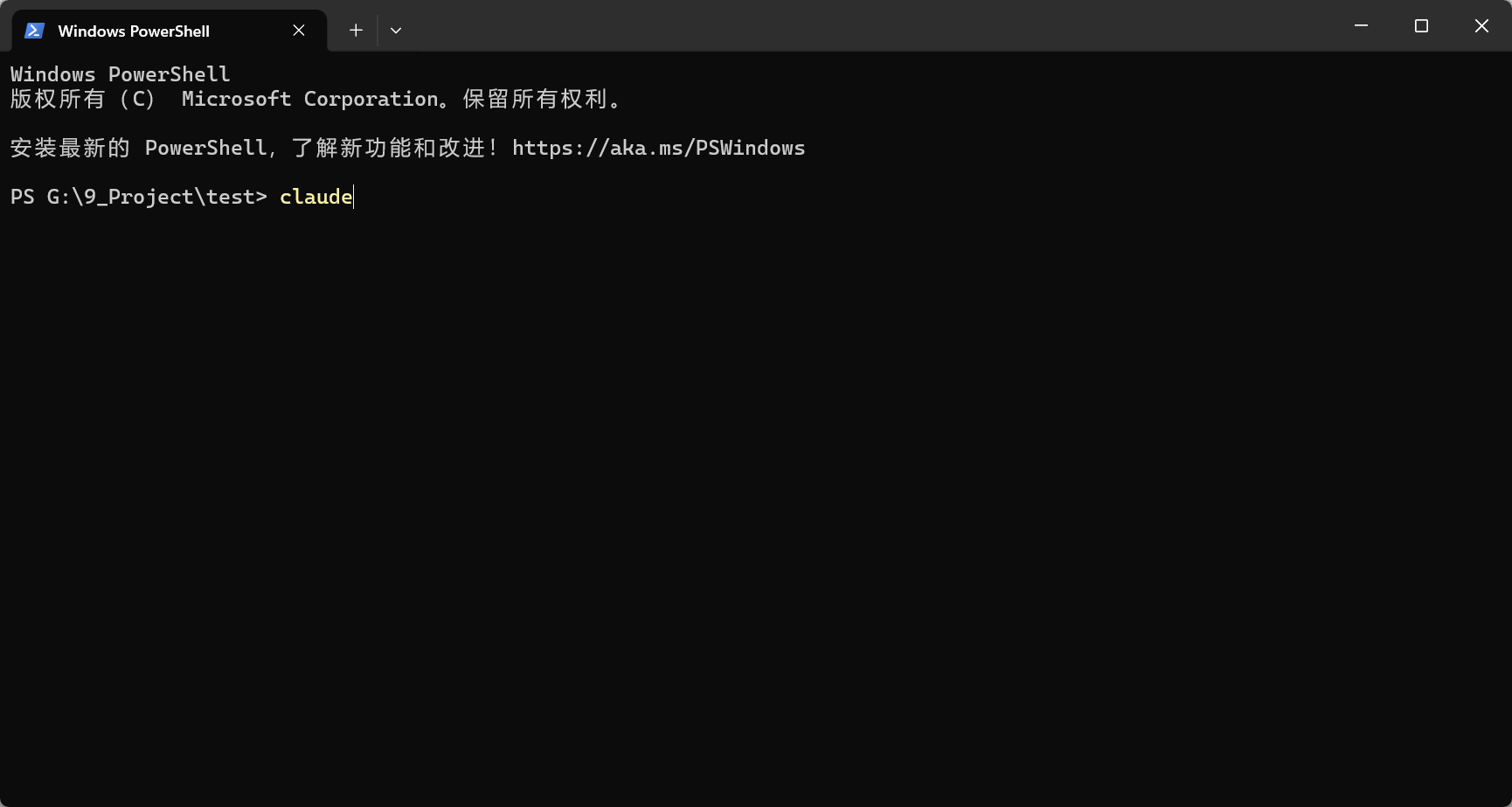
Task: Click the typed command "claude"
Action: (x=316, y=197)
